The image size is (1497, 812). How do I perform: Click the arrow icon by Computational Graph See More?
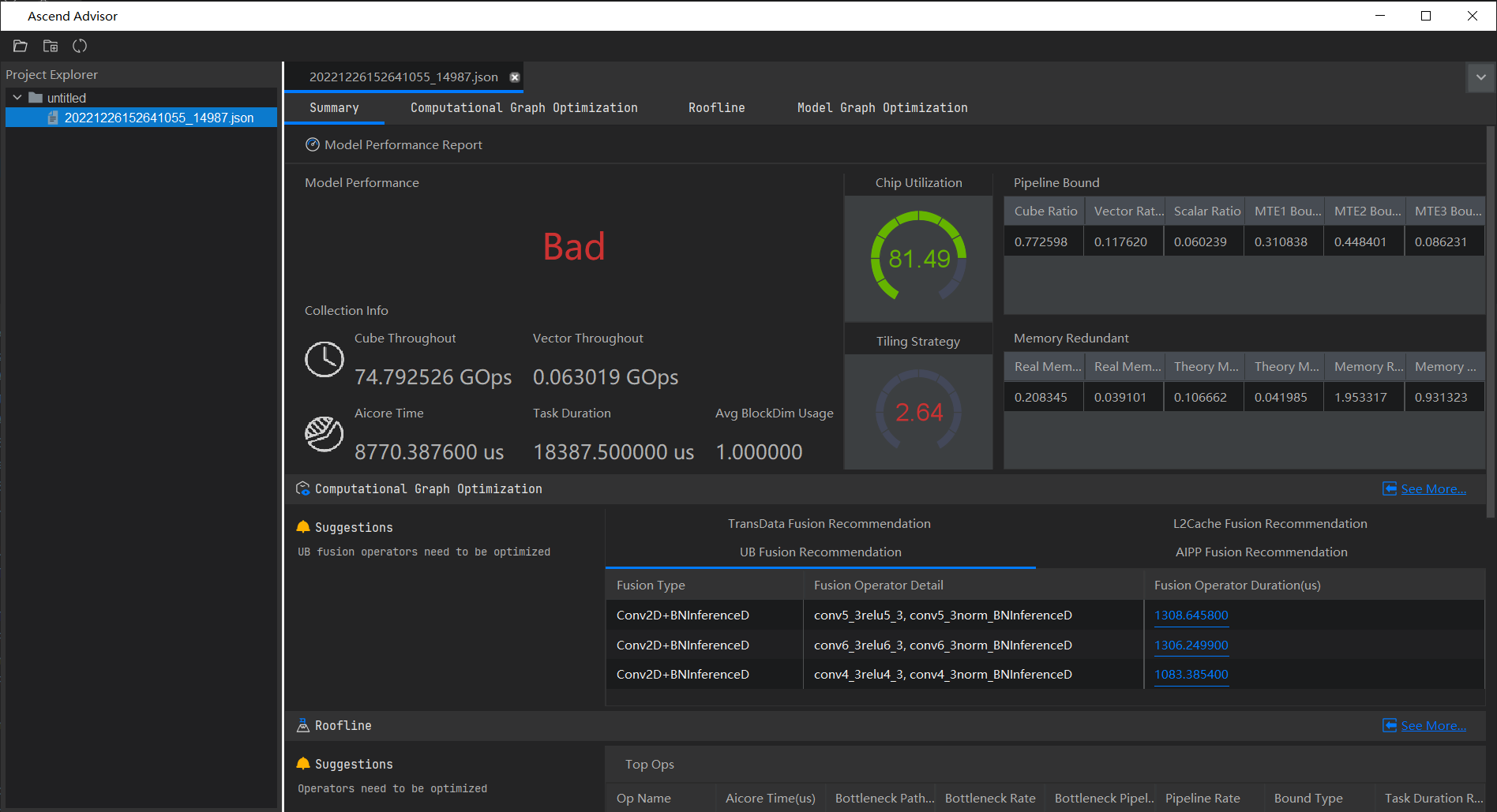click(x=1390, y=488)
